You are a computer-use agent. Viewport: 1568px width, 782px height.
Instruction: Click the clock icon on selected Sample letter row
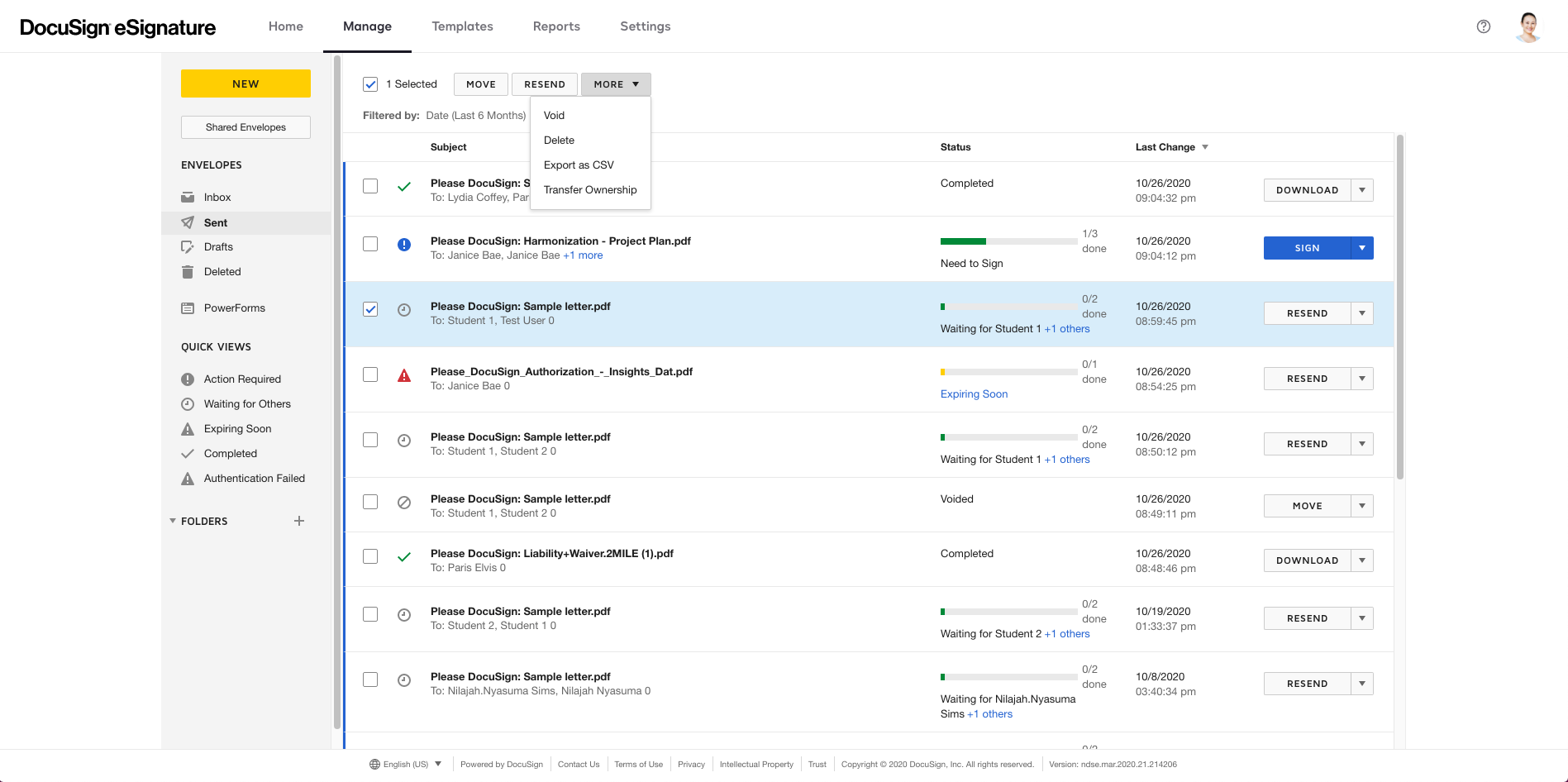(x=404, y=310)
